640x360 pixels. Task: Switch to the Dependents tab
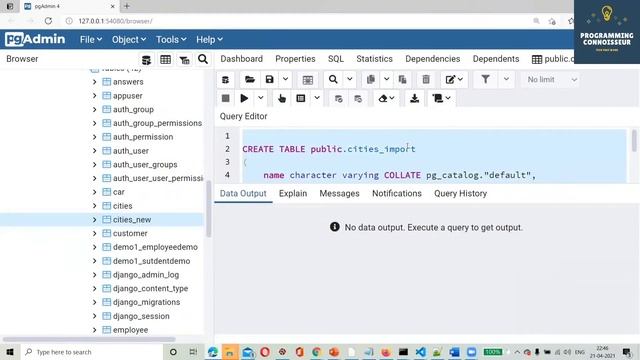click(x=496, y=59)
